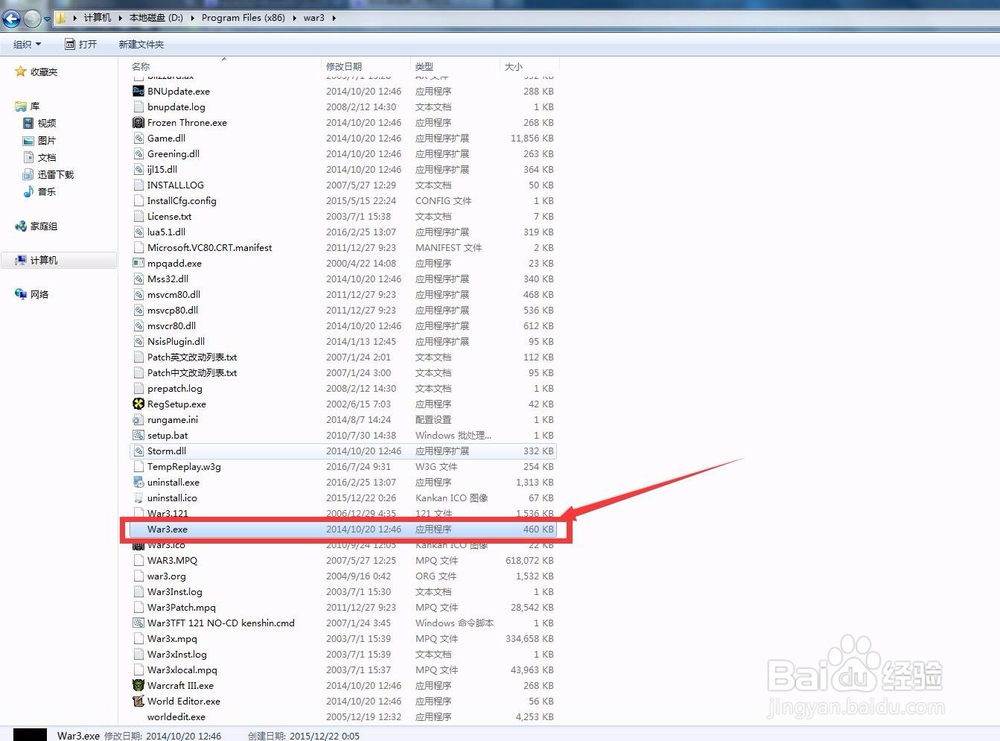Select 库 in the navigation pane
The width and height of the screenshot is (1000, 741).
27,106
